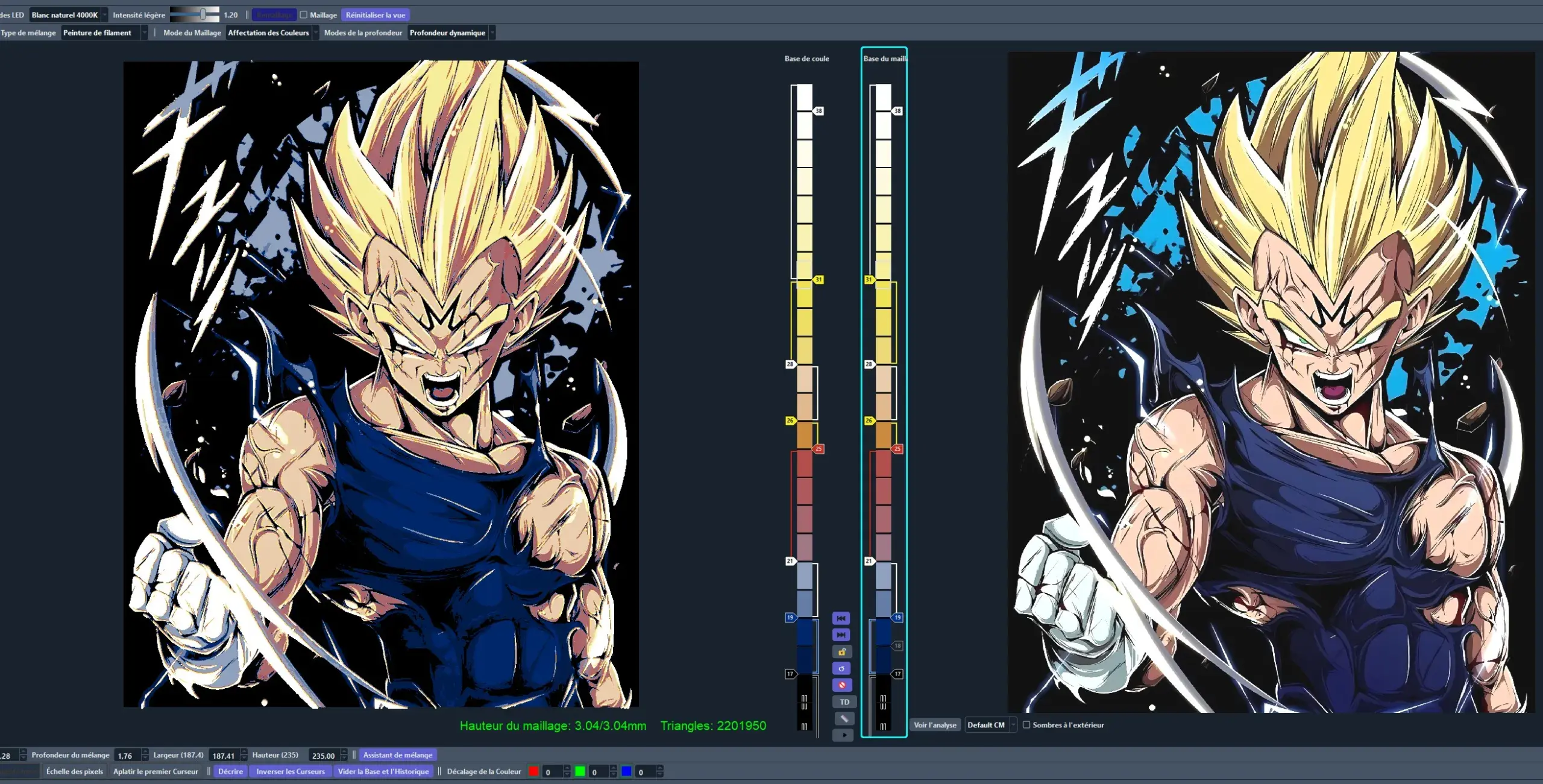Click the Échelle des pixels button
Viewport: 1543px width, 784px height.
pos(75,771)
